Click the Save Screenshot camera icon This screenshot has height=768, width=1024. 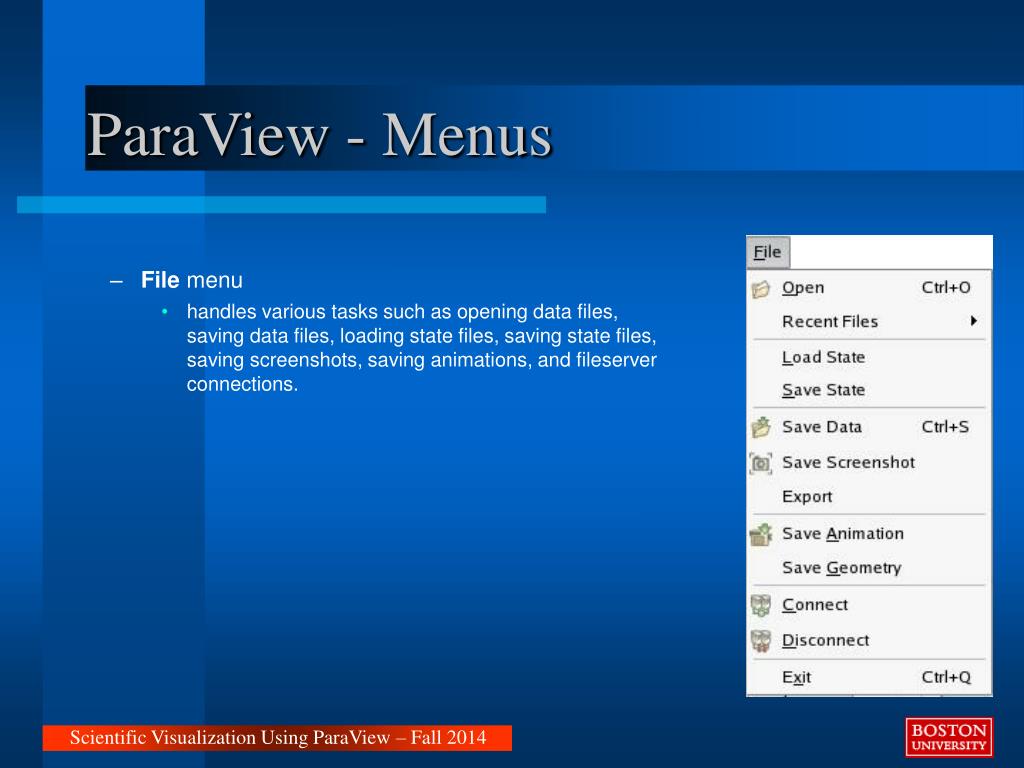pyautogui.click(x=761, y=463)
